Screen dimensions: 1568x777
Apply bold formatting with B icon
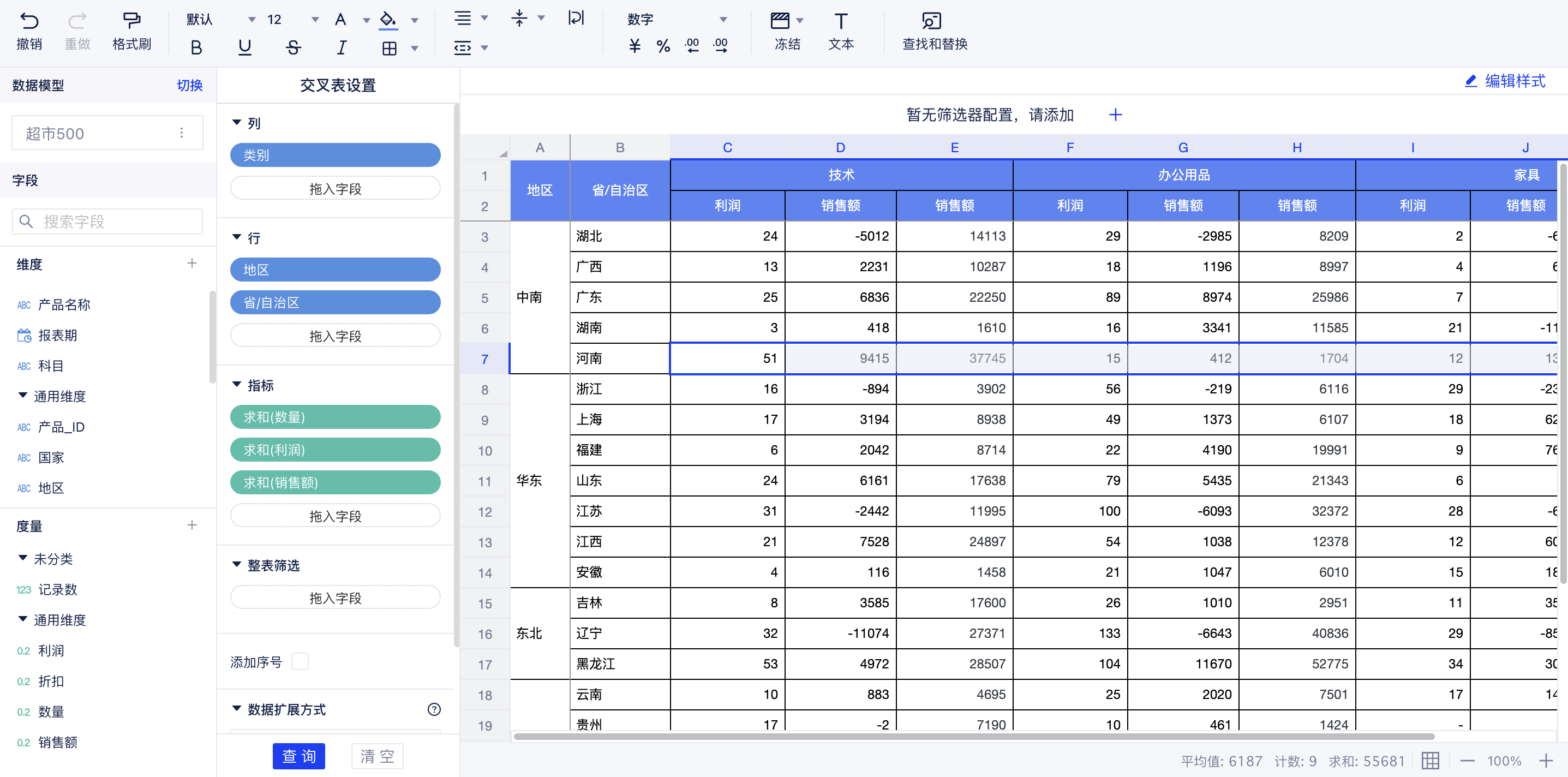click(196, 47)
